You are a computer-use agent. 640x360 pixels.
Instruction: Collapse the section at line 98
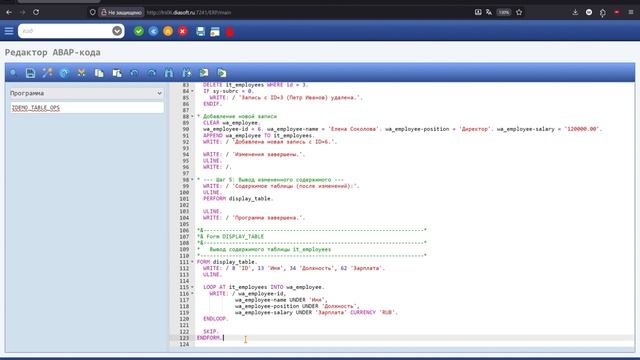[x=192, y=180]
